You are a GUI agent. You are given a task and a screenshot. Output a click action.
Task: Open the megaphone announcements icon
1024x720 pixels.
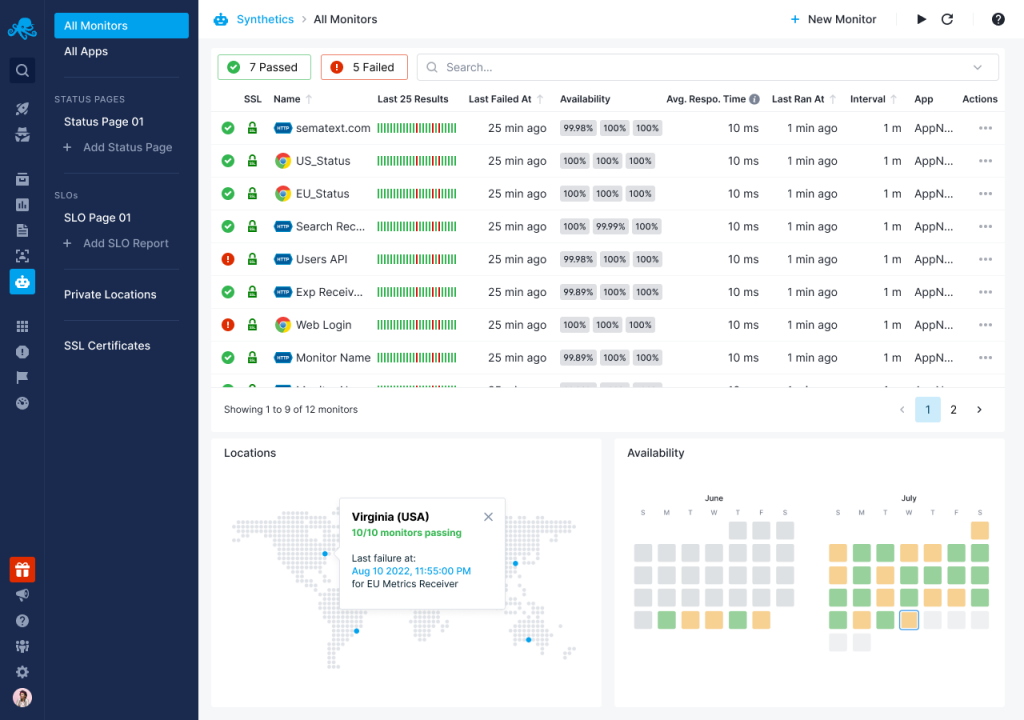(x=22, y=595)
